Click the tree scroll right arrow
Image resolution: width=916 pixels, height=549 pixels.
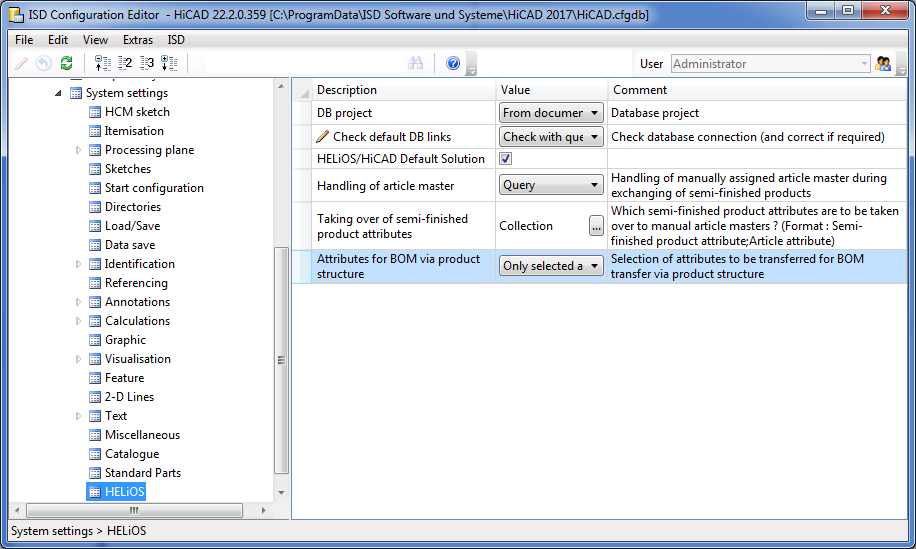[263, 510]
